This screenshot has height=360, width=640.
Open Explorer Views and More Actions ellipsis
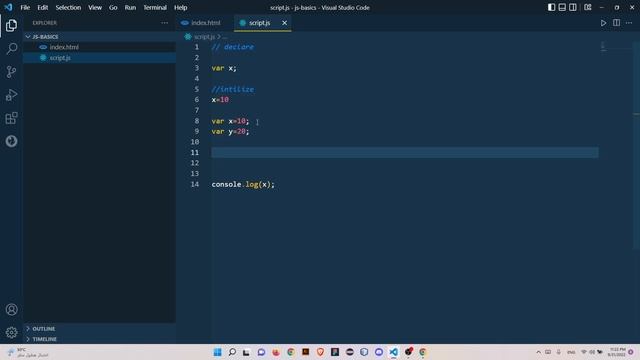coord(164,23)
